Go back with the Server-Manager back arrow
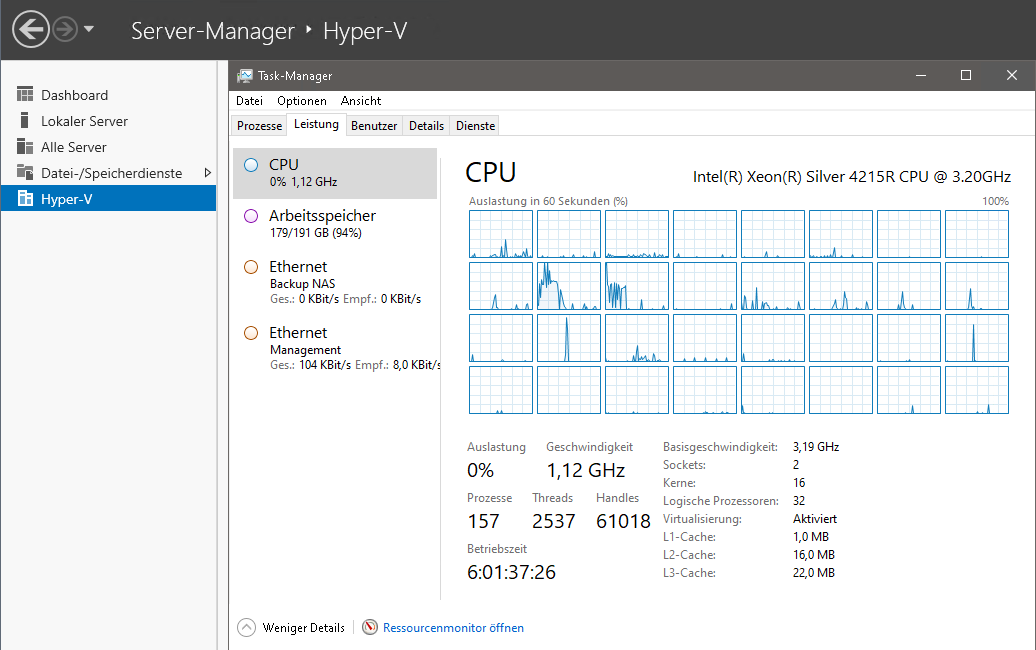The width and height of the screenshot is (1036, 650). (31, 30)
